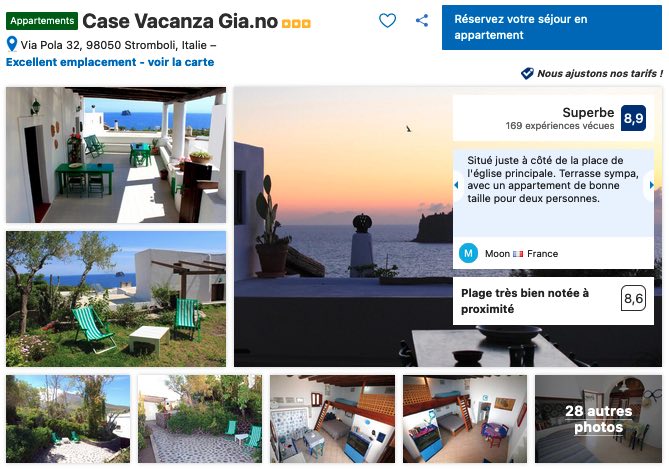The width and height of the screenshot is (669, 469).
Task: Show previous review with left arrow
Action: pos(457,185)
